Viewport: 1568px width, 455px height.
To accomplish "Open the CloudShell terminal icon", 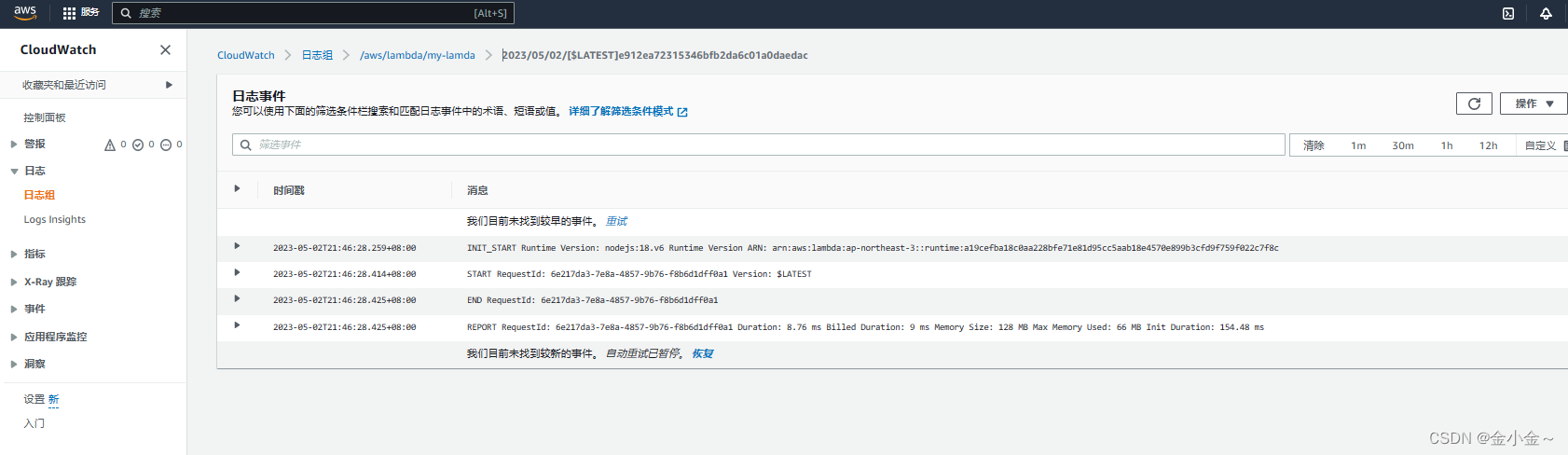I will point(1508,13).
